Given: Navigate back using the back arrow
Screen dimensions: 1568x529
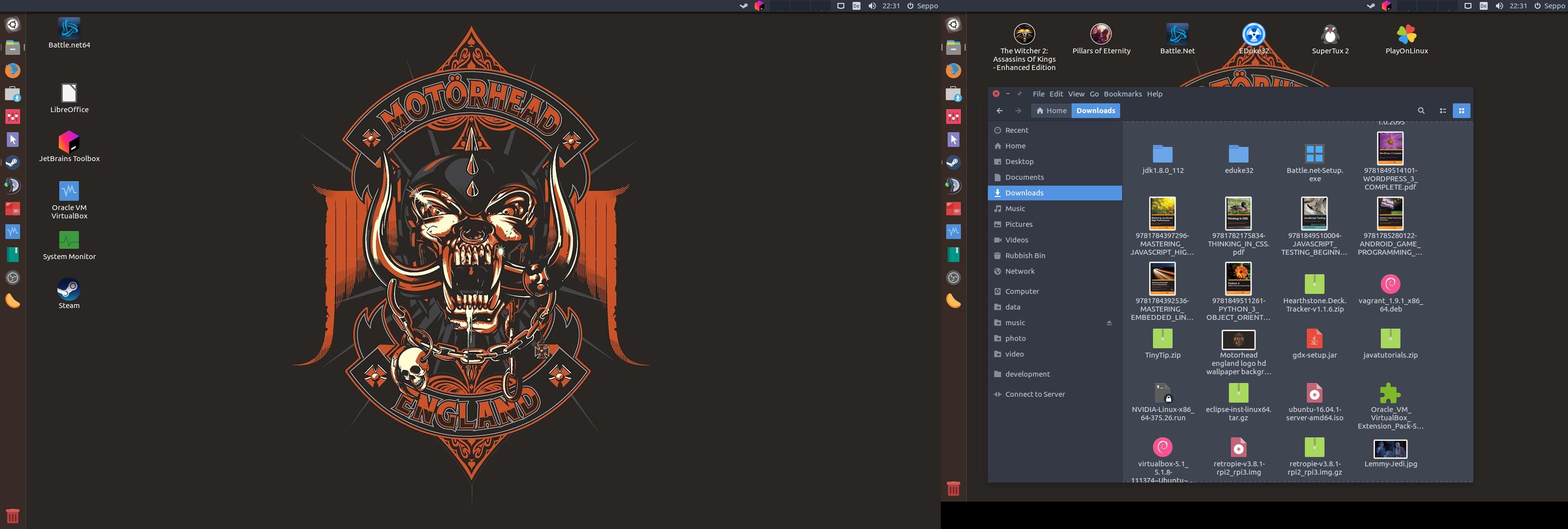Looking at the screenshot, I should point(1000,110).
